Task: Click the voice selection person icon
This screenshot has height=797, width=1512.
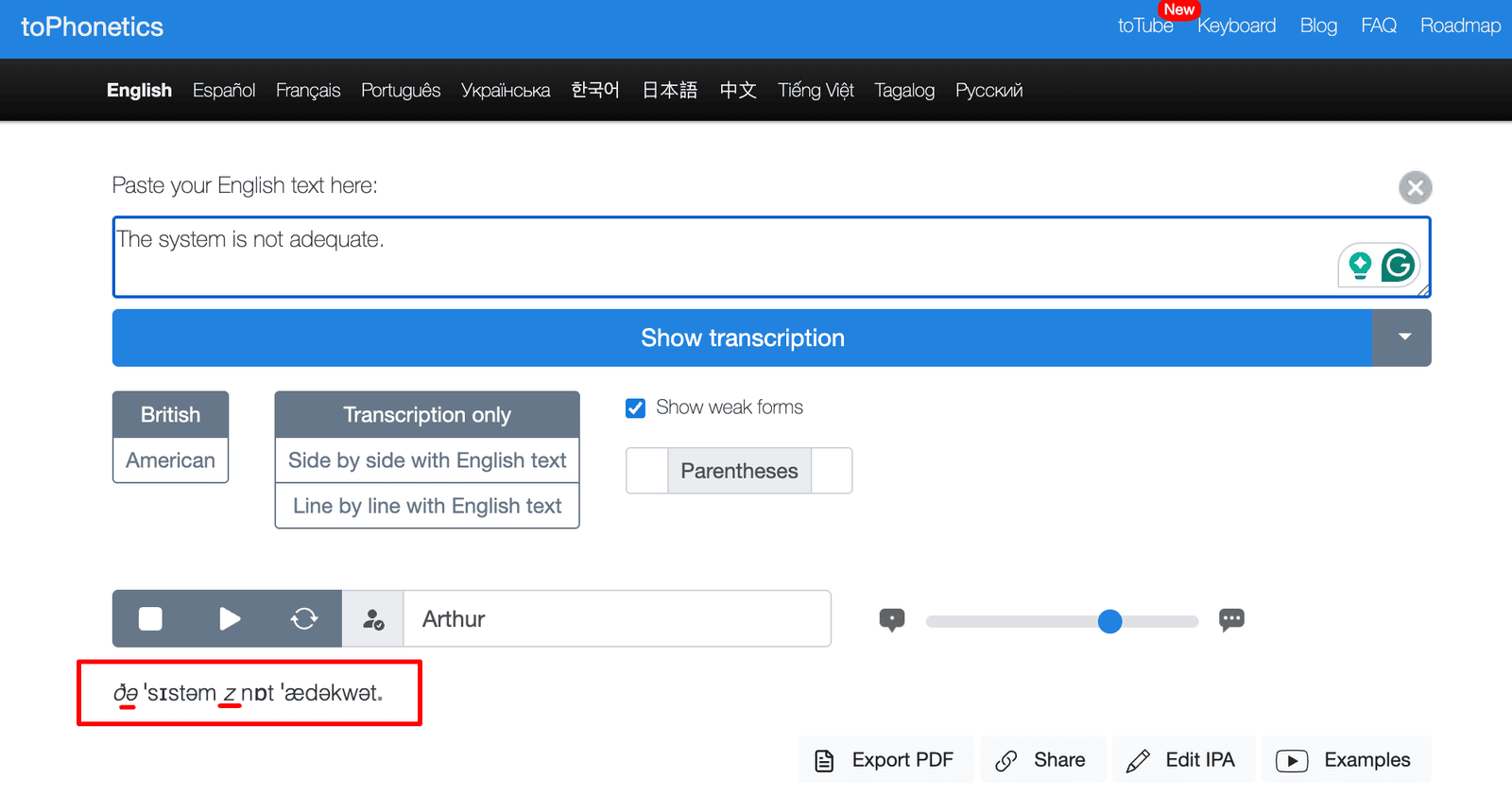Action: tap(373, 619)
